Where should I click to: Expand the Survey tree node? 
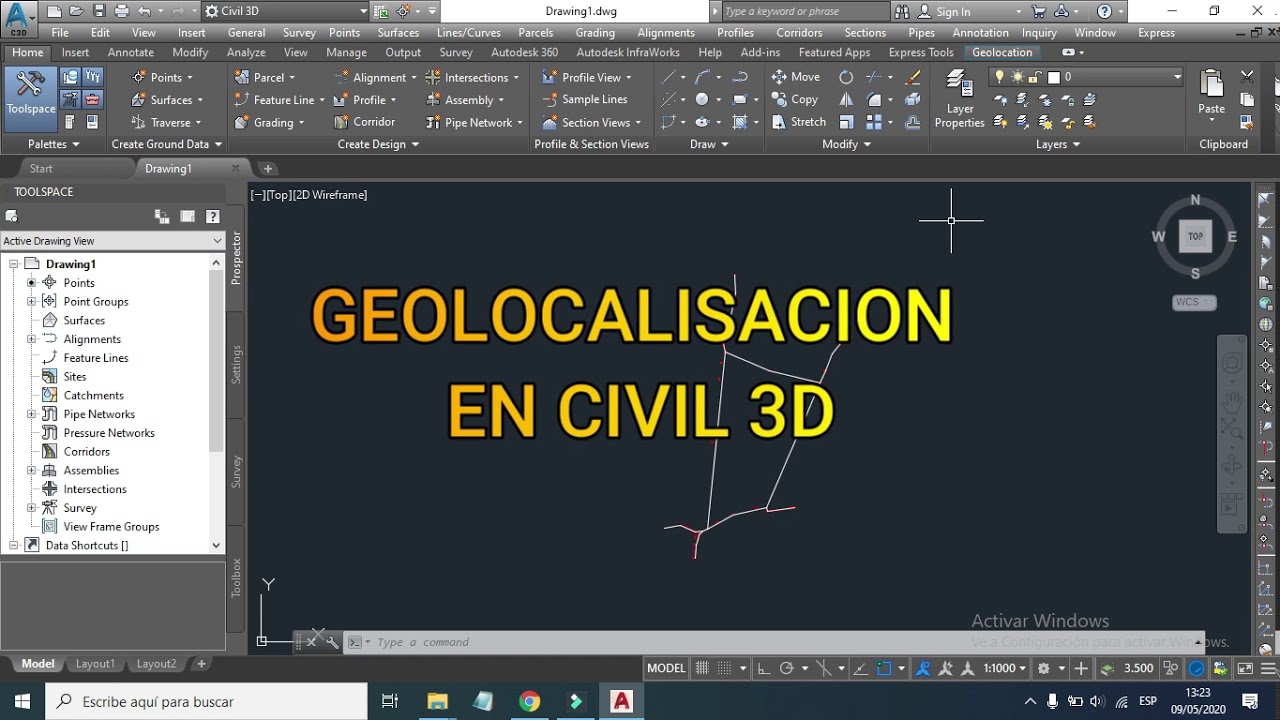click(x=31, y=508)
